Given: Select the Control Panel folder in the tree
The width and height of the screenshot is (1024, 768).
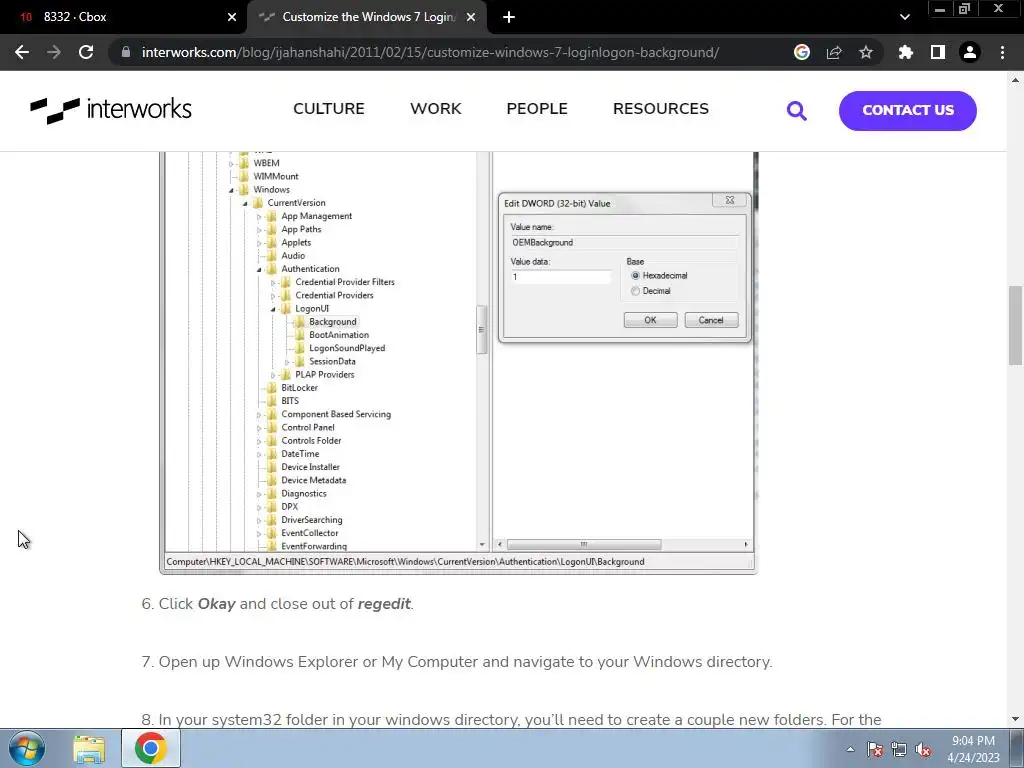Looking at the screenshot, I should (308, 428).
